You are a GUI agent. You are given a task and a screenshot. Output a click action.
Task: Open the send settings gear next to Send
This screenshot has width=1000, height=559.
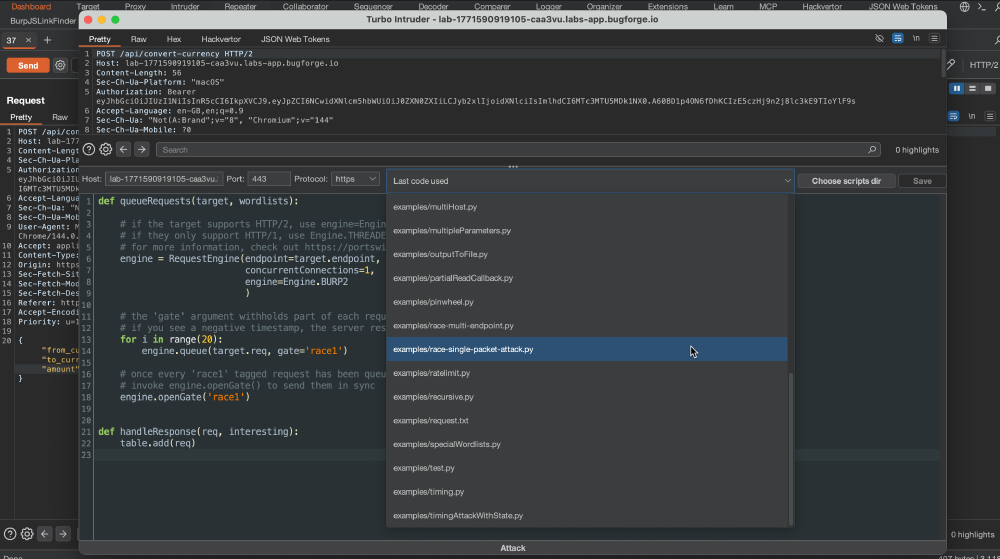click(60, 65)
